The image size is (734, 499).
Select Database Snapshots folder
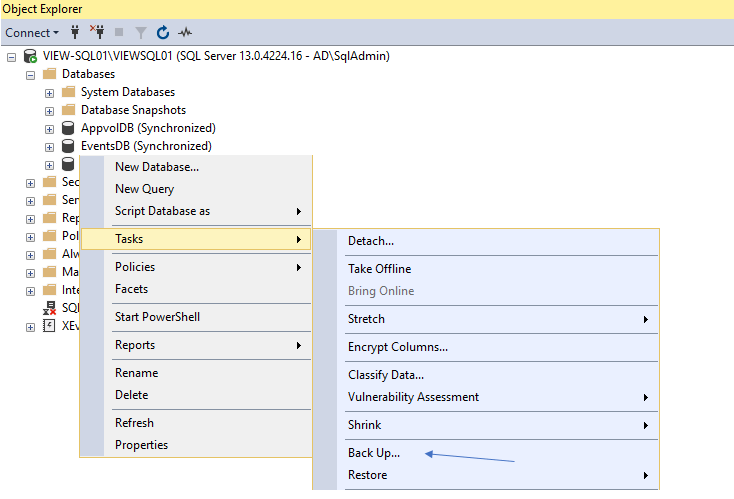pos(132,110)
